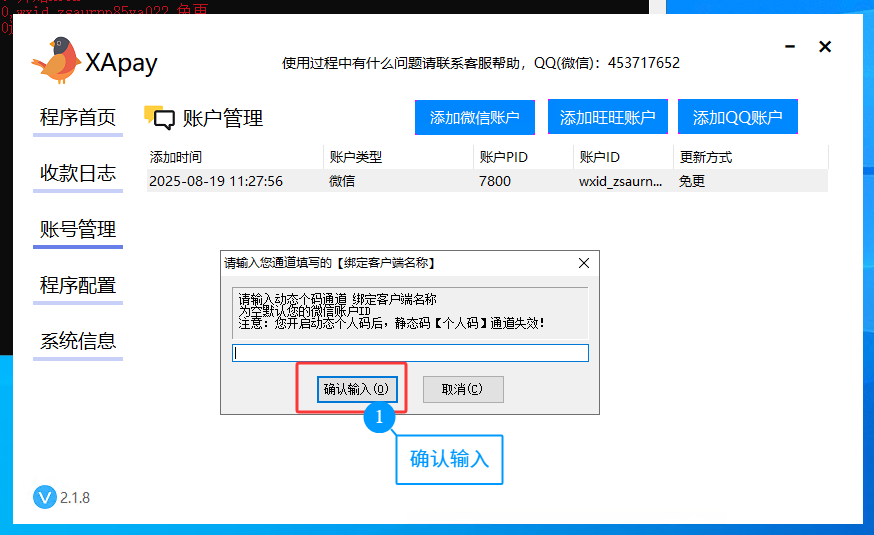Click the 添加旺旺账户 button
Viewport: 874px width, 535px height.
(x=607, y=118)
